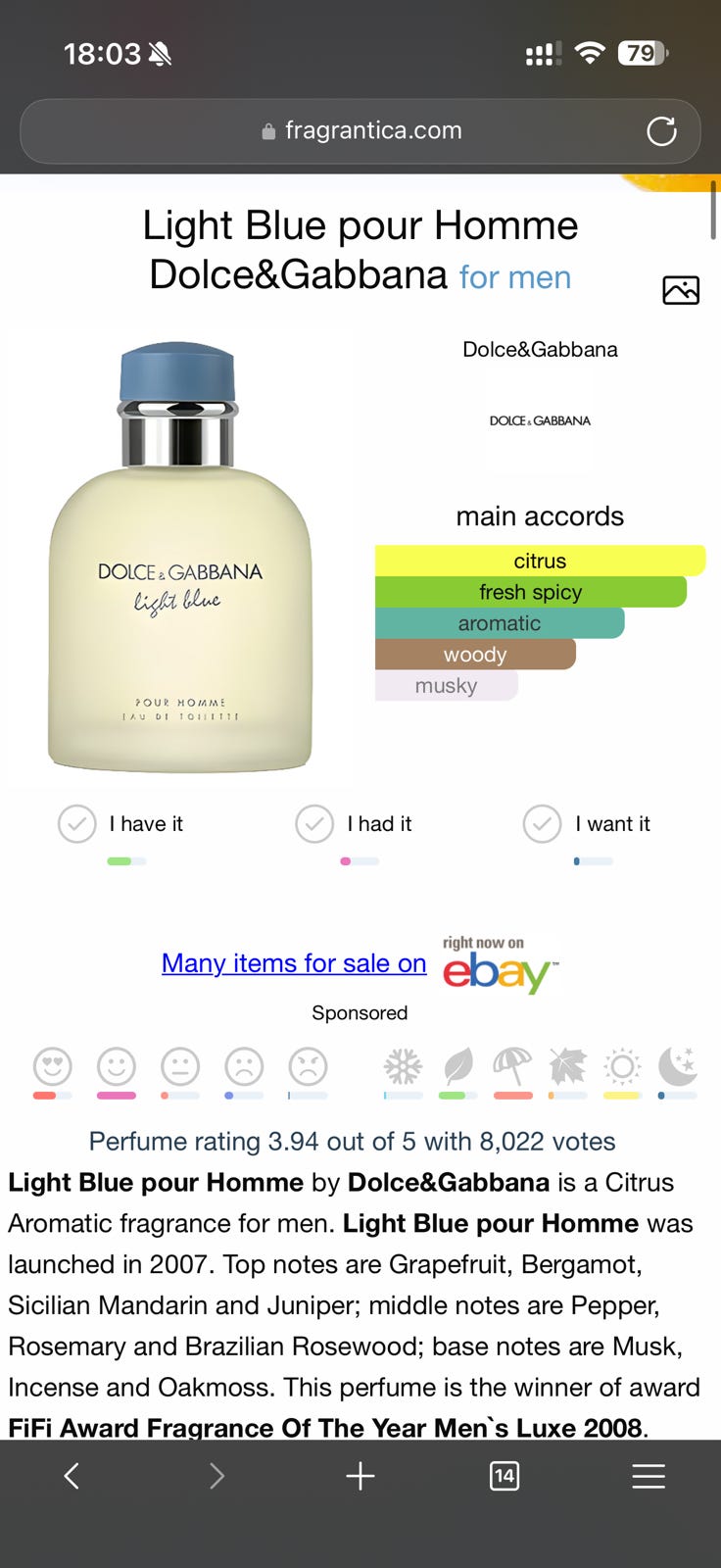The width and height of the screenshot is (721, 1568).
Task: Open the photo gallery image icon
Action: point(681,290)
